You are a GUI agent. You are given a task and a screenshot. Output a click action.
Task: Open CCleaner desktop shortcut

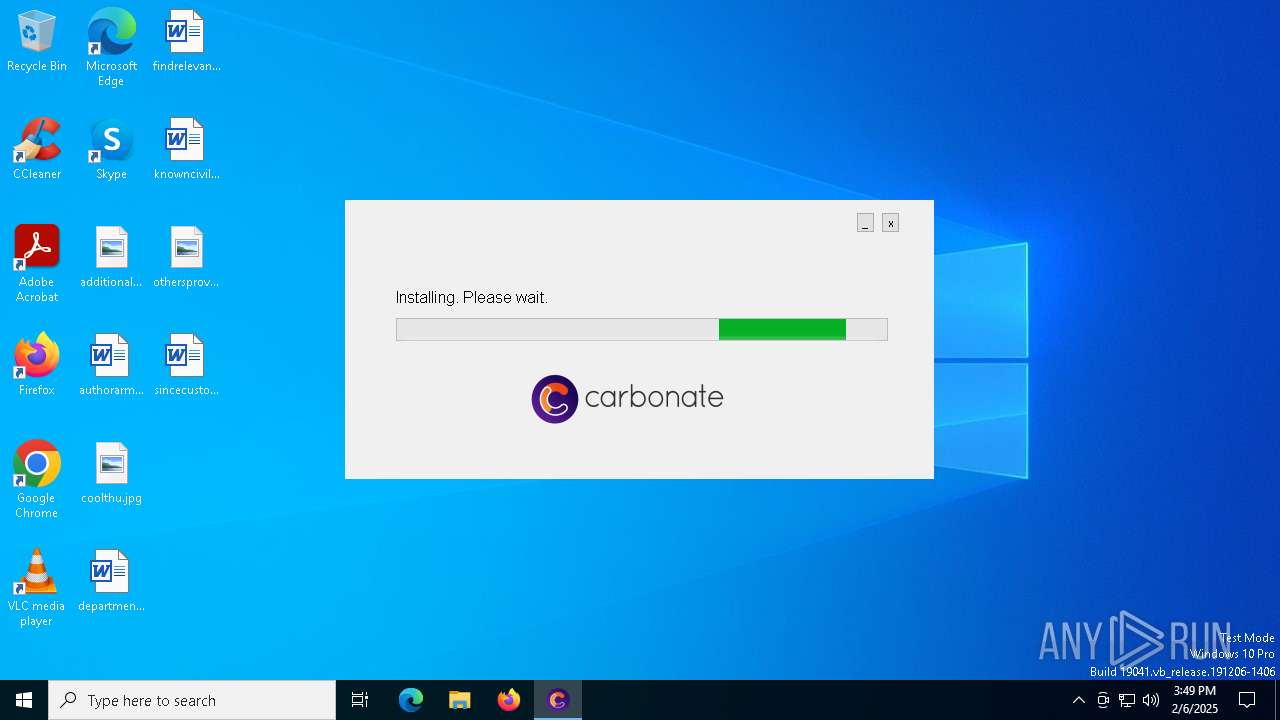click(x=37, y=149)
